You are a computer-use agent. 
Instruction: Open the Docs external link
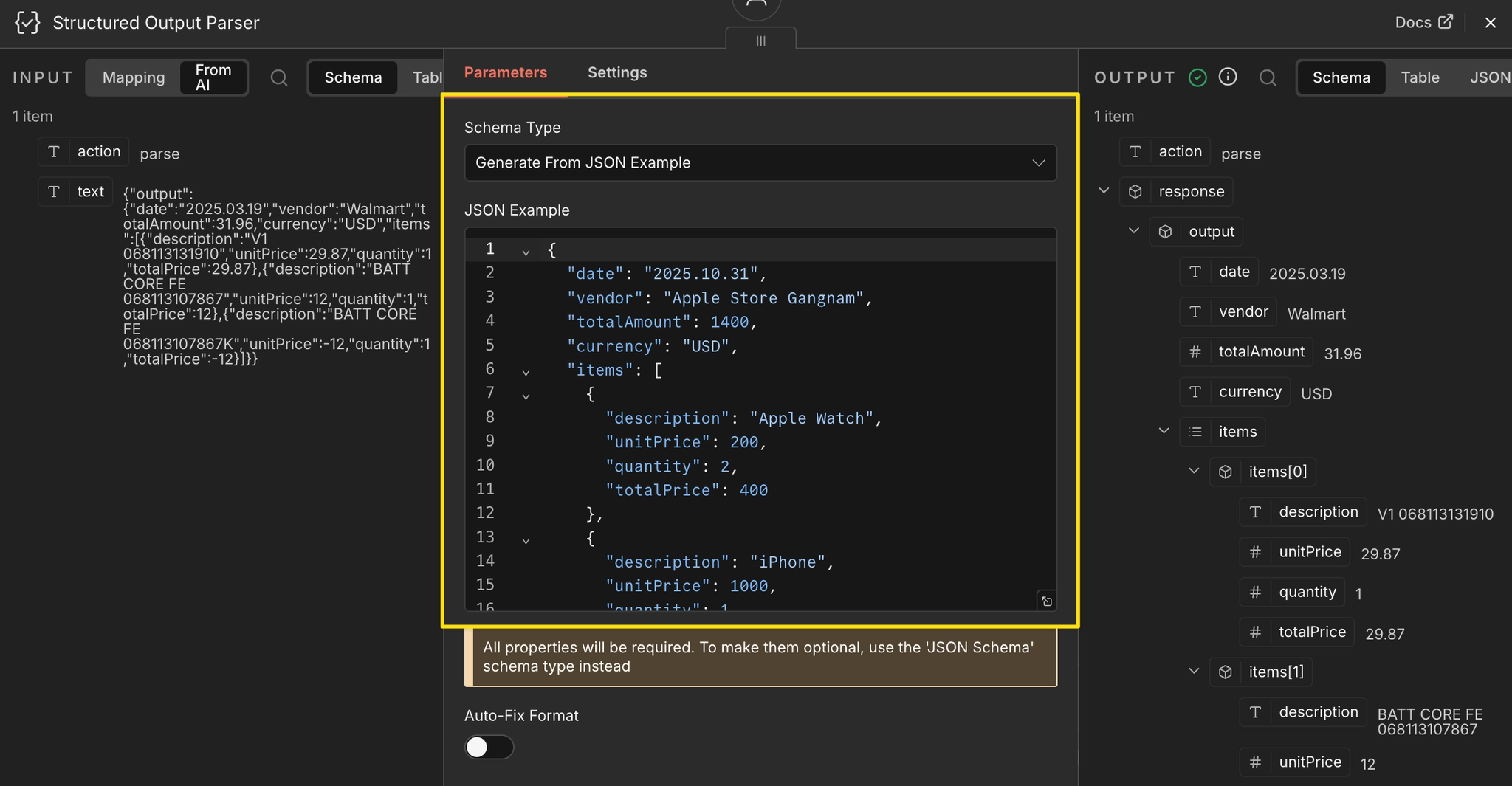click(x=1424, y=22)
